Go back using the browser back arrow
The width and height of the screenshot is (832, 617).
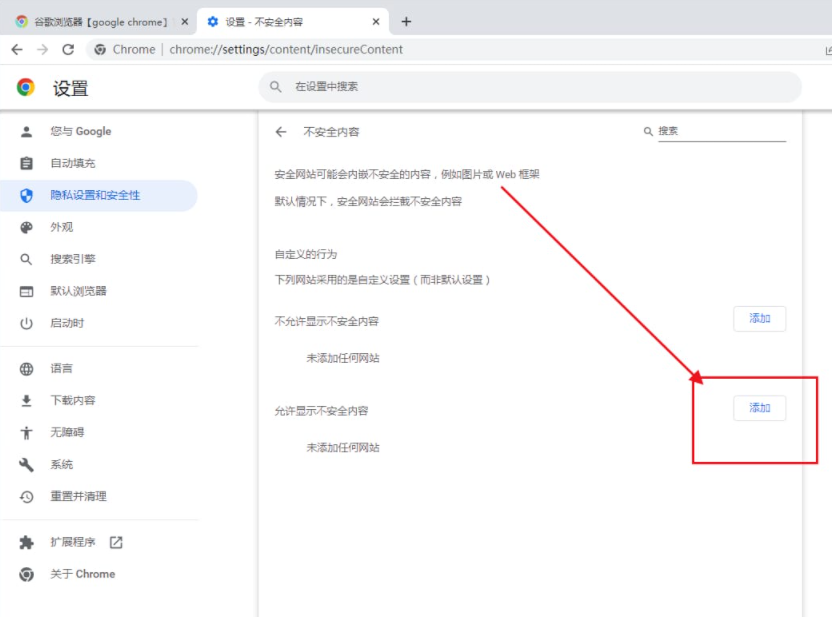[17, 50]
